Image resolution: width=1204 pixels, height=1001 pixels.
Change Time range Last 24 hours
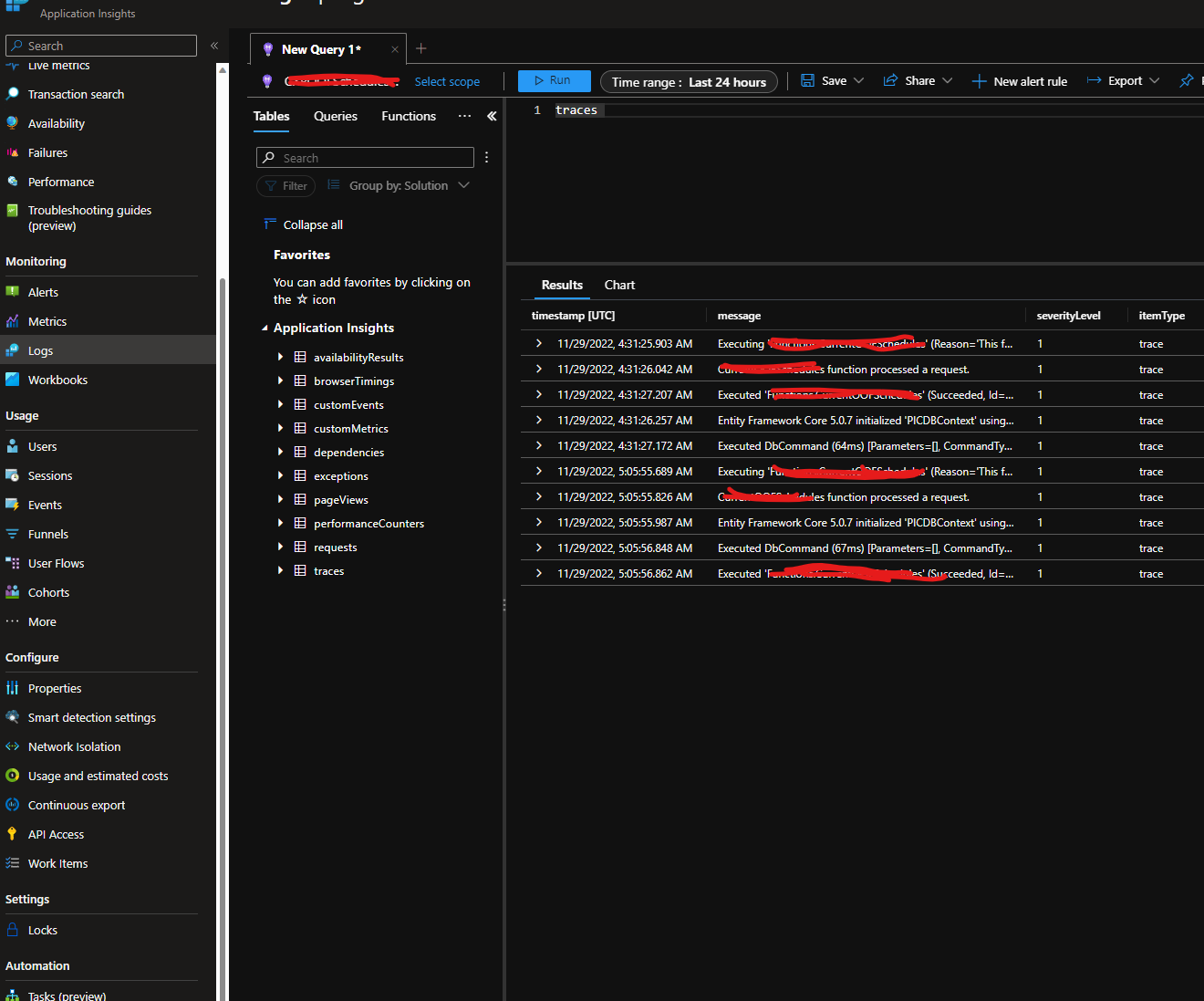click(x=689, y=81)
